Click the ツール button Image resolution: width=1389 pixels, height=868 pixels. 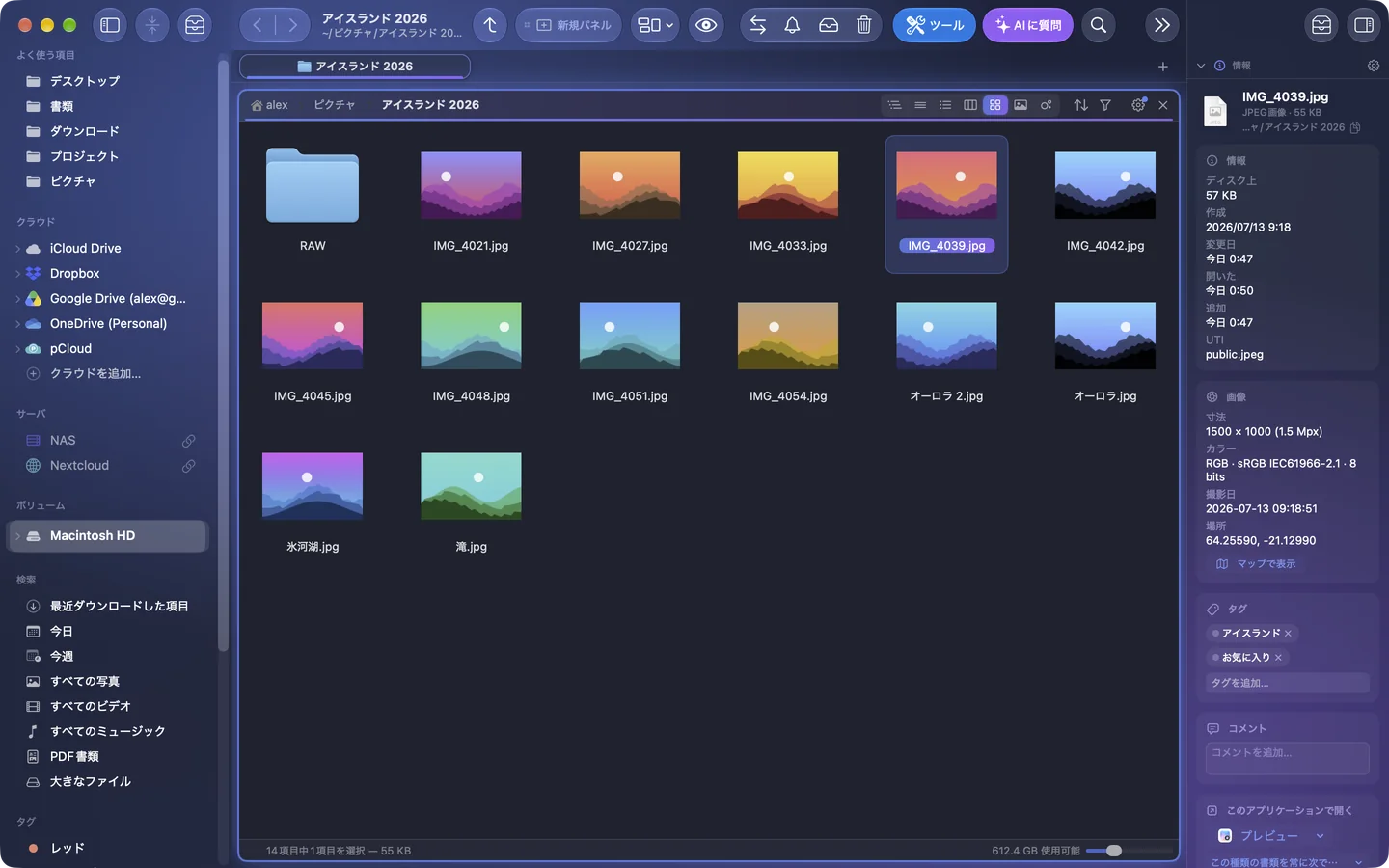pos(934,25)
